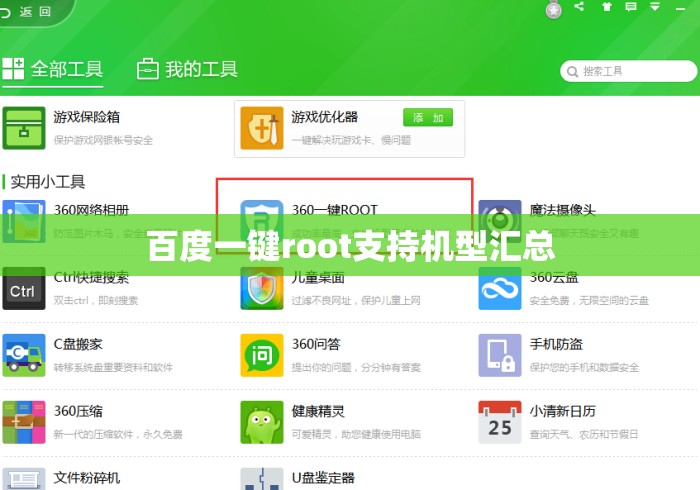Image resolution: width=700 pixels, height=490 pixels.
Task: Click the magnifier icon in search box
Action: click(x=572, y=71)
